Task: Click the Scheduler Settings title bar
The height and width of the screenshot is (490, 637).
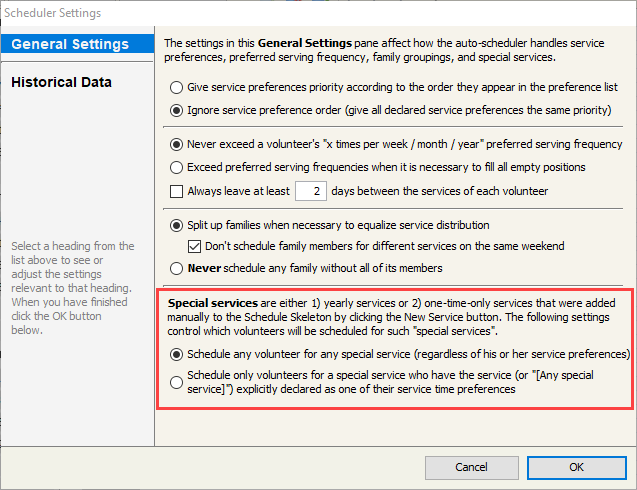Action: pos(300,14)
